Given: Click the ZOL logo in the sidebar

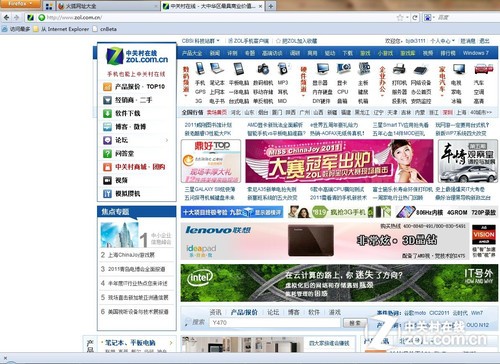Looking at the screenshot, I should click(137, 56).
